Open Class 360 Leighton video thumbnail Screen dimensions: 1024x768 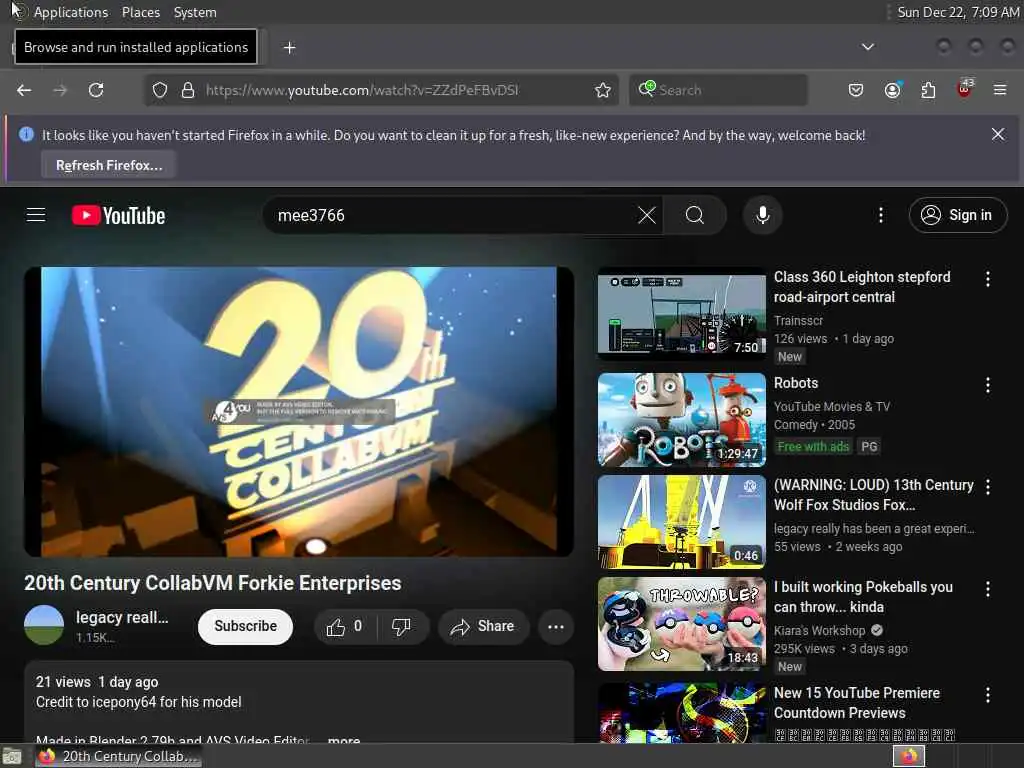(x=682, y=313)
